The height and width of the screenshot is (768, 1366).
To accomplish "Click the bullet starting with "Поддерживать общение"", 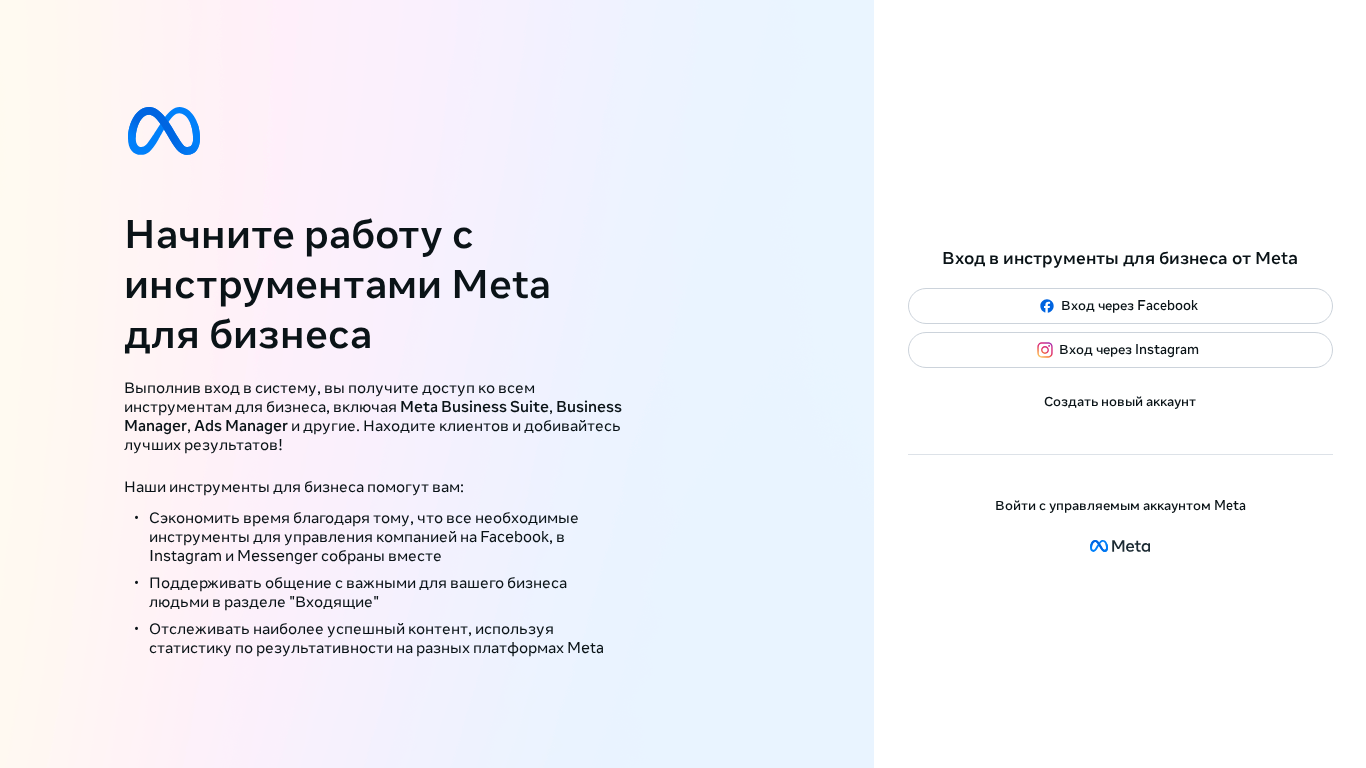I will (x=358, y=592).
